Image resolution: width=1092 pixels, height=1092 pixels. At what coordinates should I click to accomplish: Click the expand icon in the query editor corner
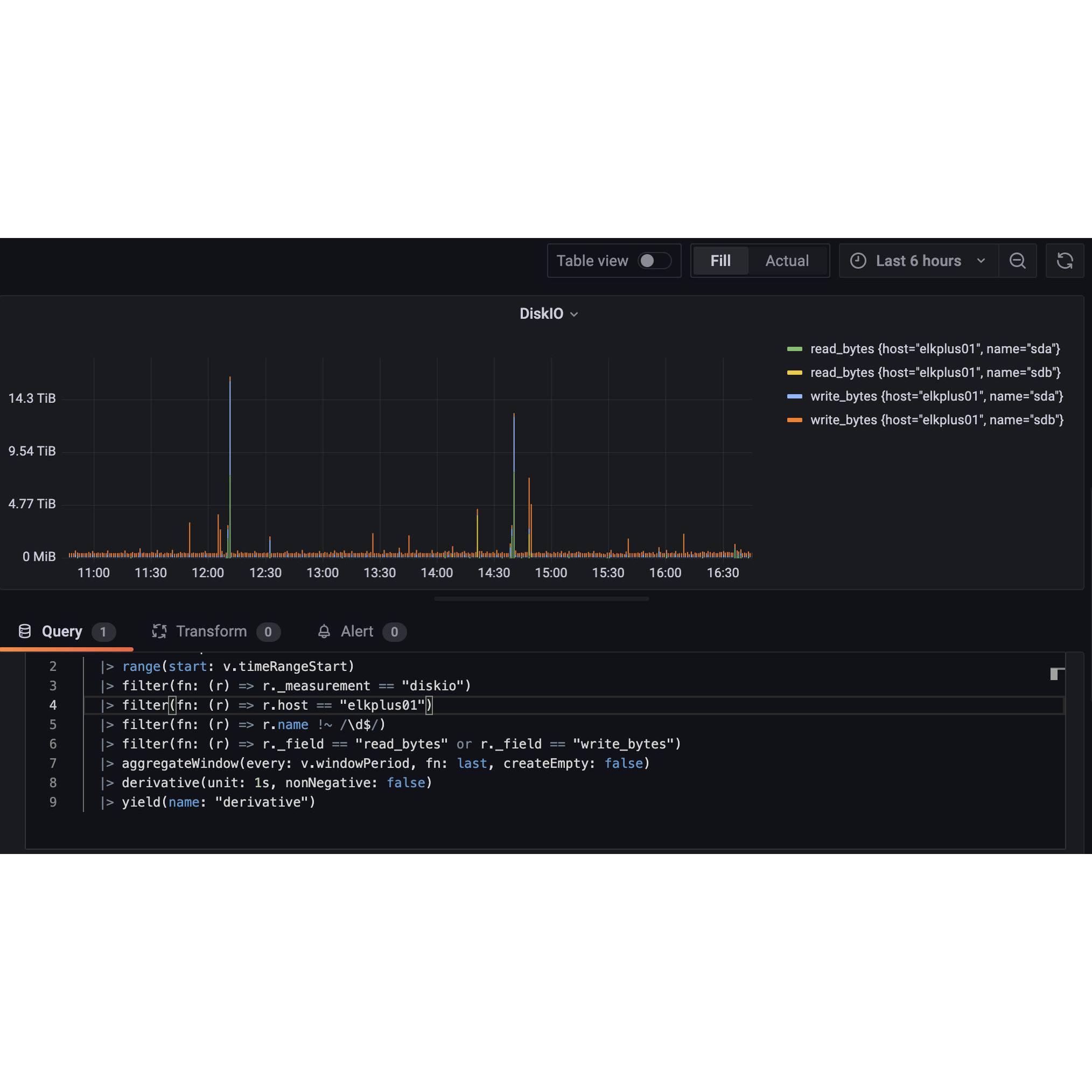pos(1057,674)
